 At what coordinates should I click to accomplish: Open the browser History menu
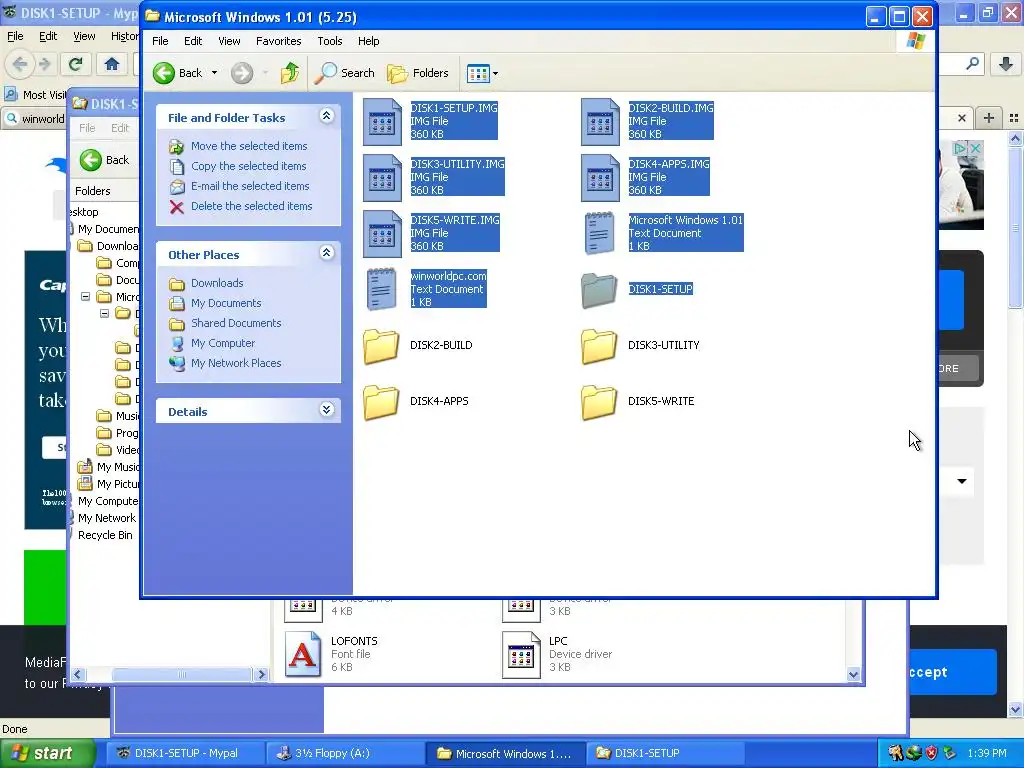[x=124, y=37]
